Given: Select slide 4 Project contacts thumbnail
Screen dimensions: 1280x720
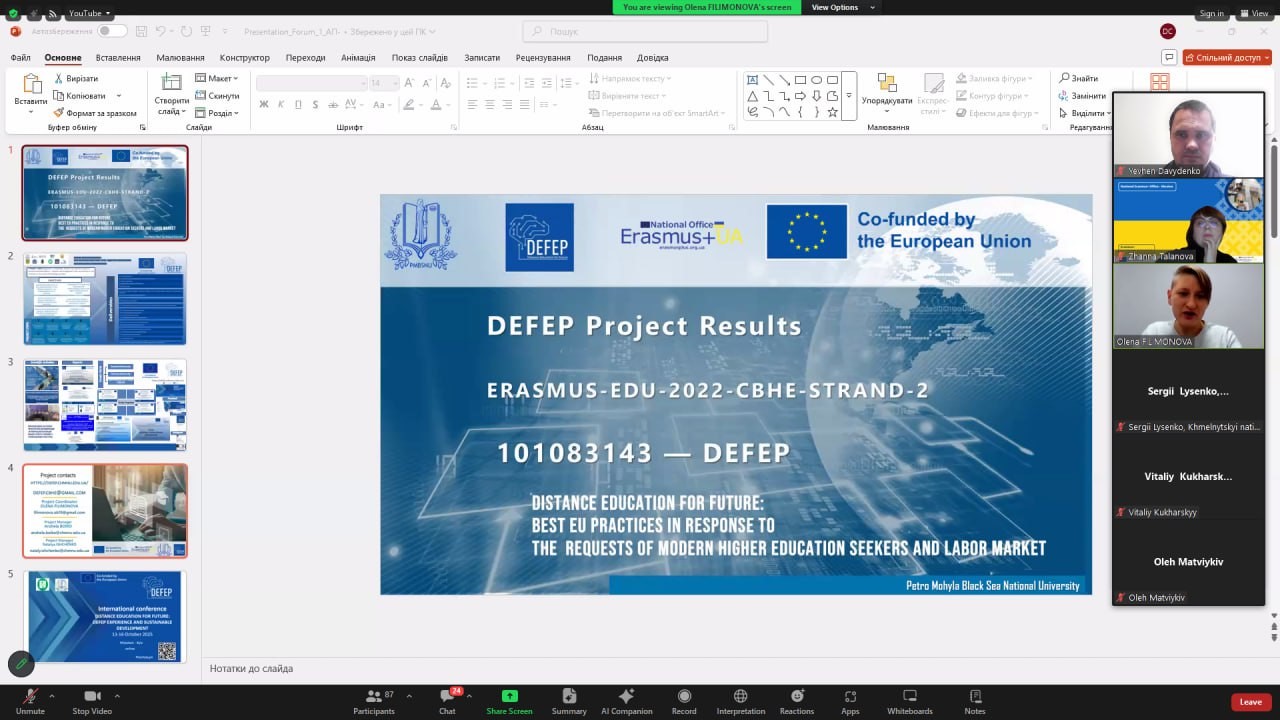Looking at the screenshot, I should [x=105, y=510].
